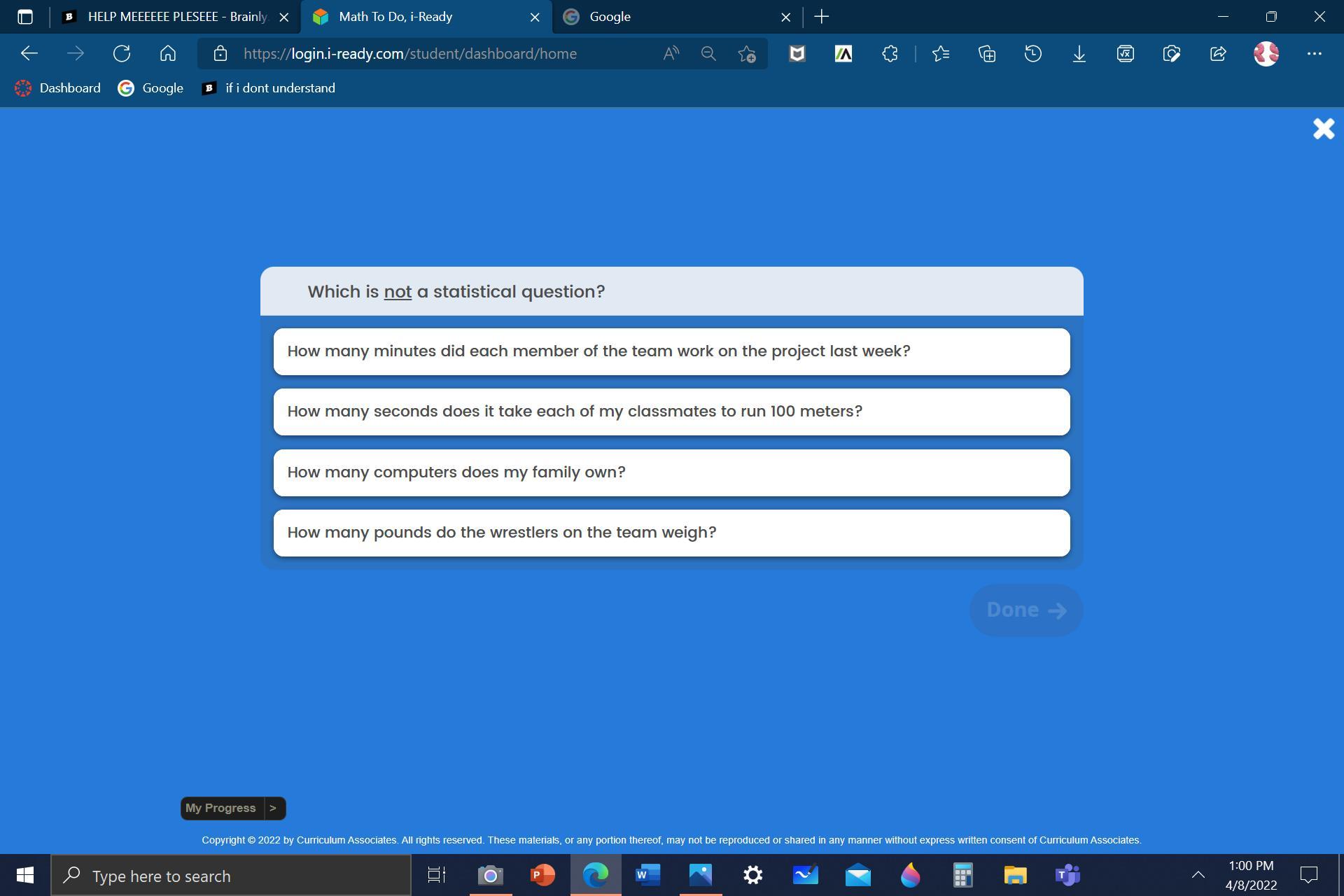The height and width of the screenshot is (896, 1344).
Task: Click the address bar URL field
Action: [434, 54]
